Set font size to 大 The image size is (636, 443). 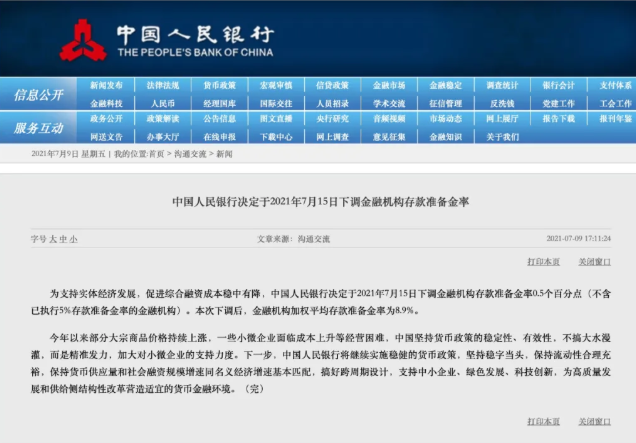pos(53,239)
